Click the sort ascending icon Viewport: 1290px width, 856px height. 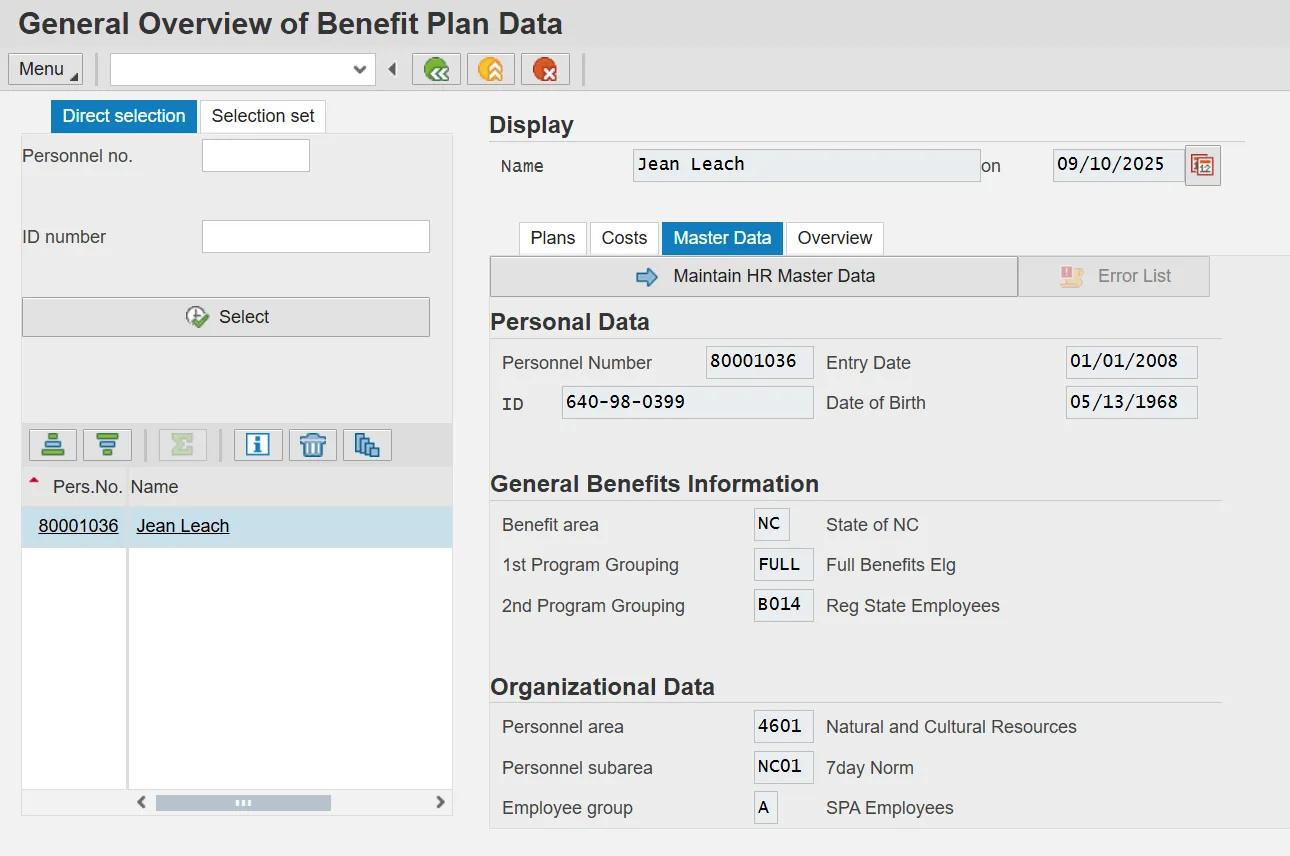53,445
